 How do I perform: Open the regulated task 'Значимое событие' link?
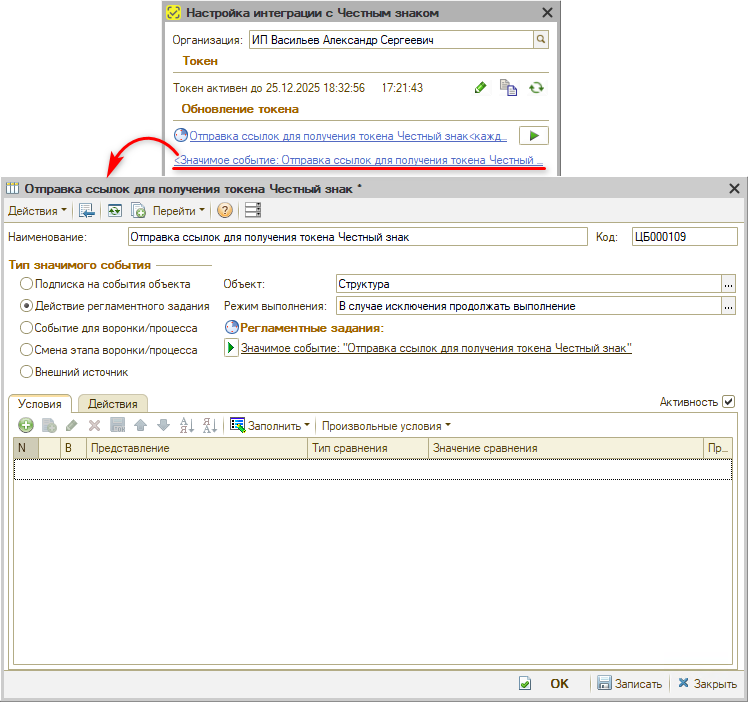pos(436,348)
